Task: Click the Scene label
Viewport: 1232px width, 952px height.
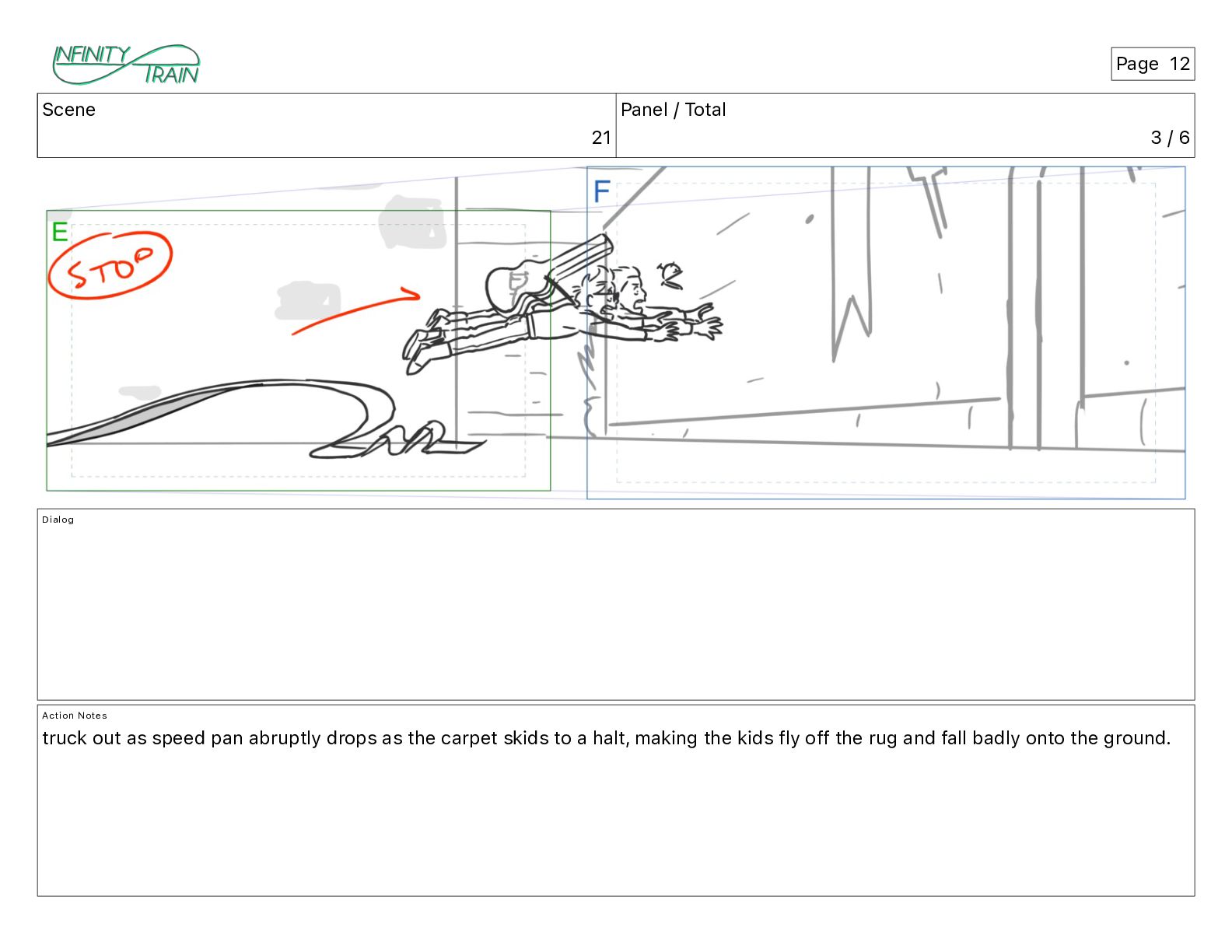Action: point(68,110)
